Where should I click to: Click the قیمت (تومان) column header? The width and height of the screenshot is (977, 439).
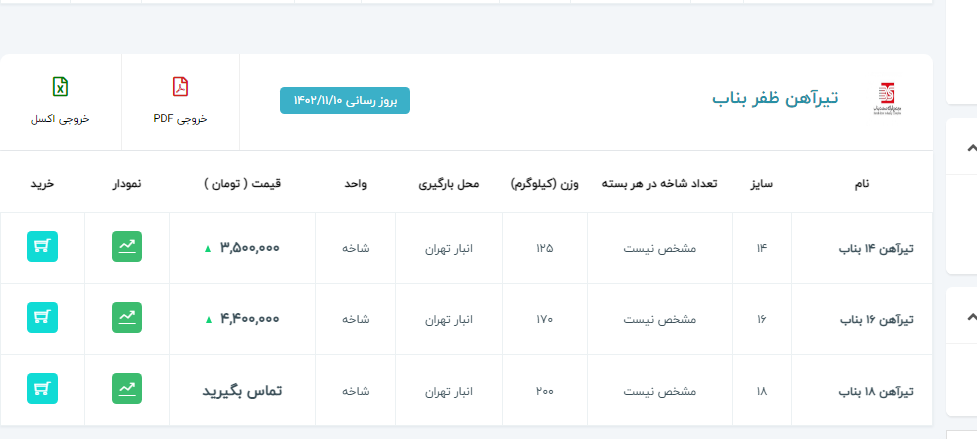(243, 184)
